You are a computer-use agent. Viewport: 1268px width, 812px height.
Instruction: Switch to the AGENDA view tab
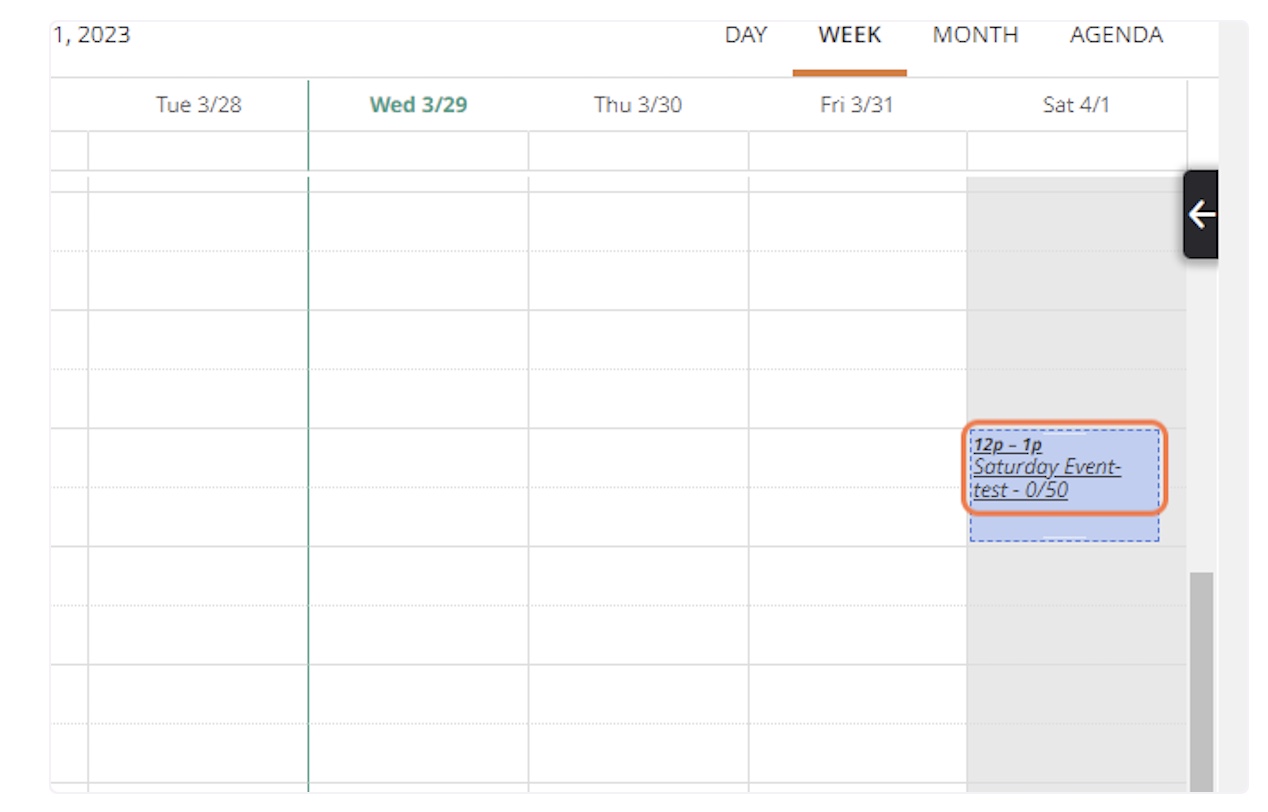point(1116,35)
